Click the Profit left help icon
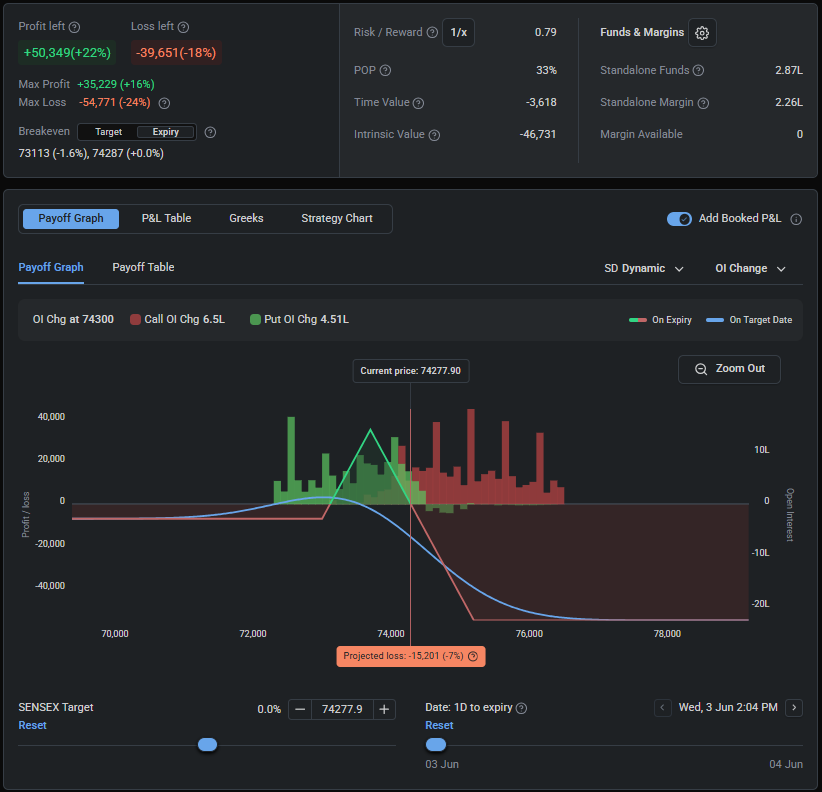822x792 pixels. tap(74, 27)
